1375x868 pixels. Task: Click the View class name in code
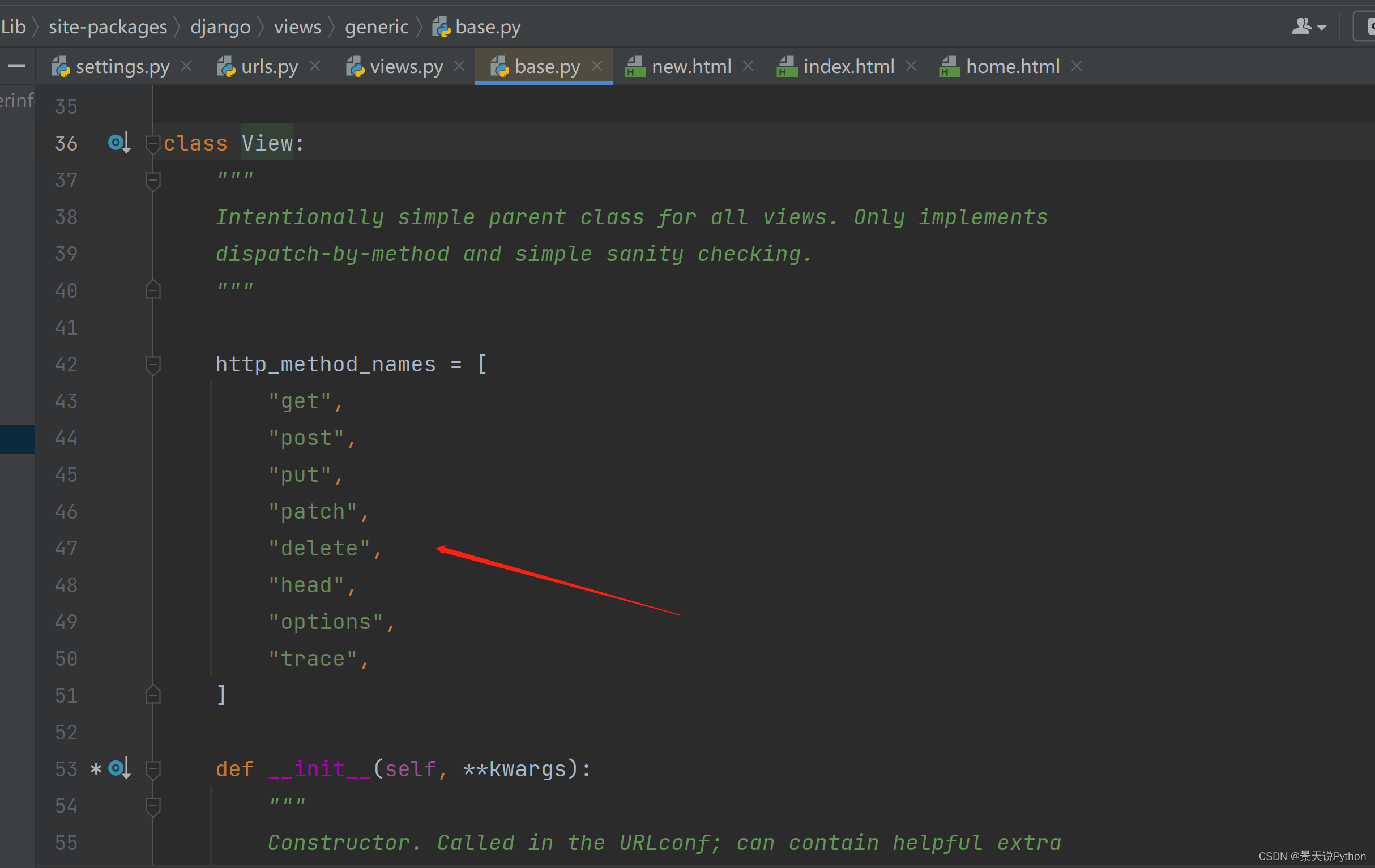267,143
